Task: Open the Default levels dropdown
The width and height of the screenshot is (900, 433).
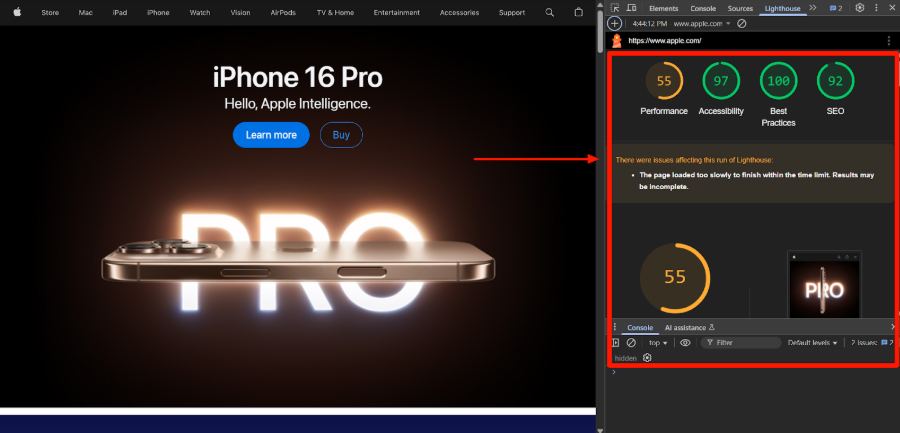Action: tap(812, 343)
